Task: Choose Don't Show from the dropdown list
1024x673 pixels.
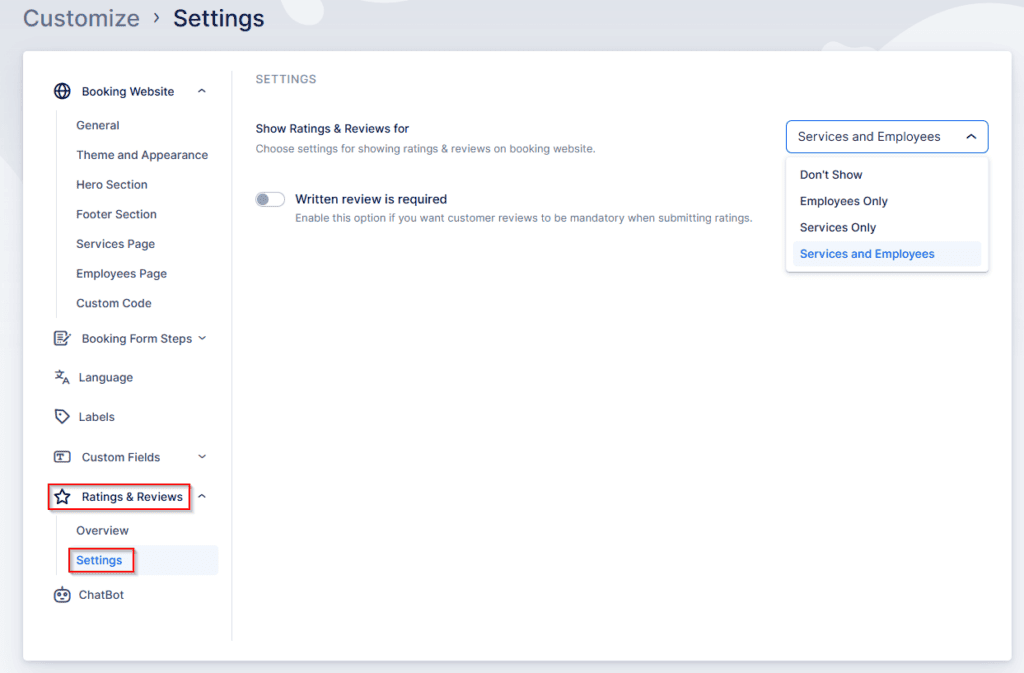Action: coord(887,175)
